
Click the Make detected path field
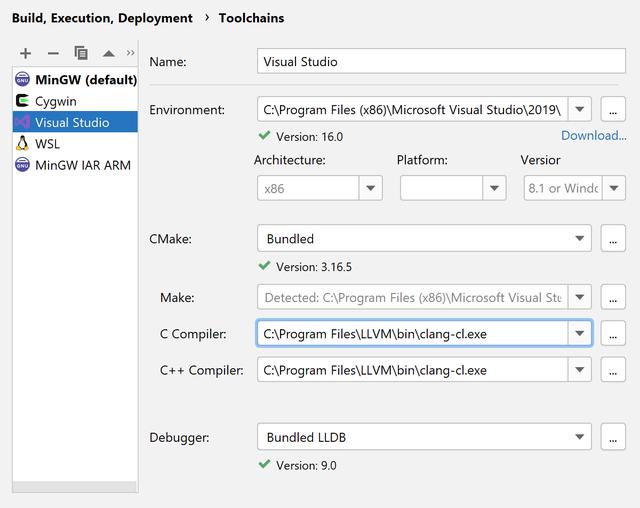[x=412, y=297]
